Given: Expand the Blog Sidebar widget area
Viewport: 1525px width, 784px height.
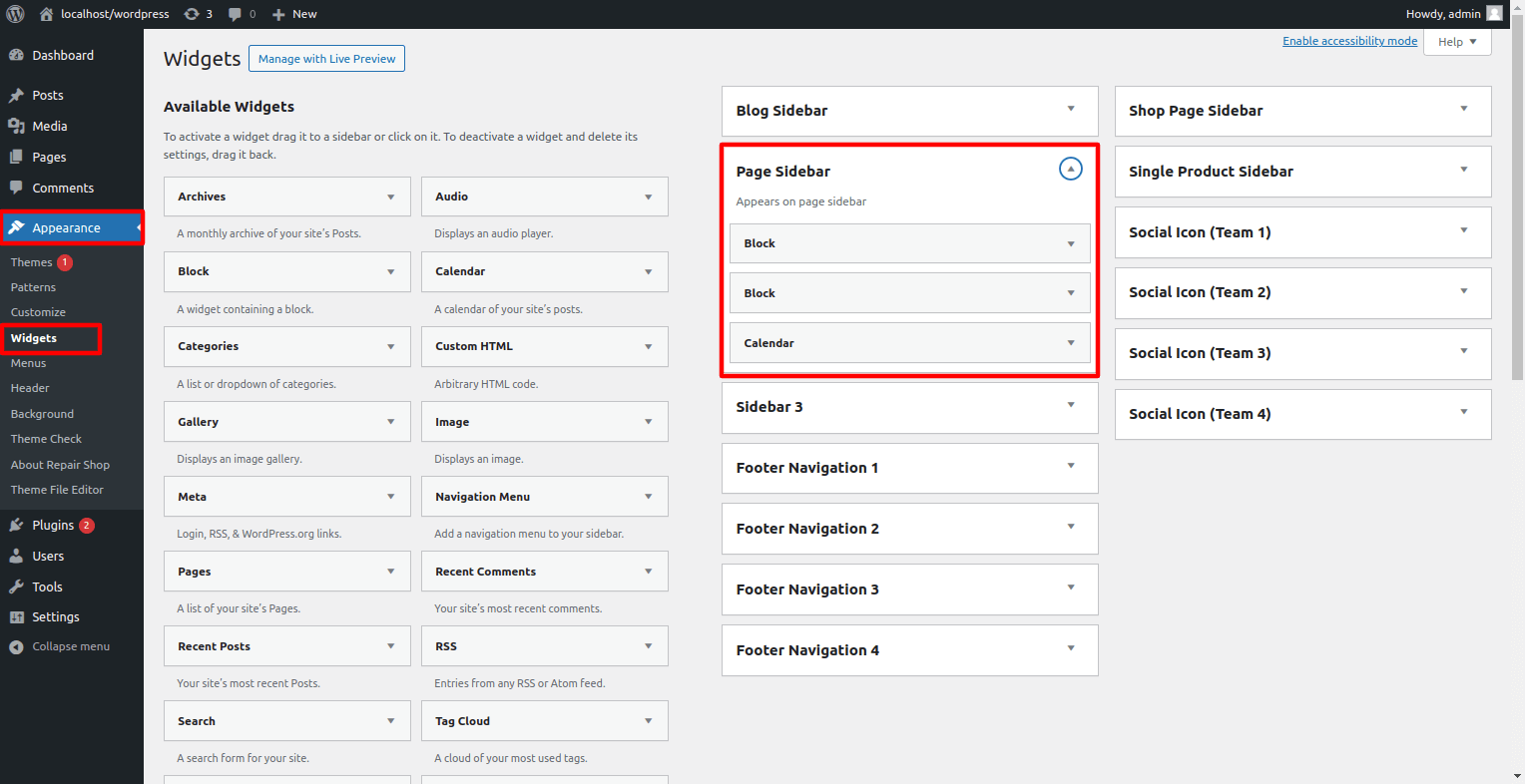Looking at the screenshot, I should coord(1071,109).
